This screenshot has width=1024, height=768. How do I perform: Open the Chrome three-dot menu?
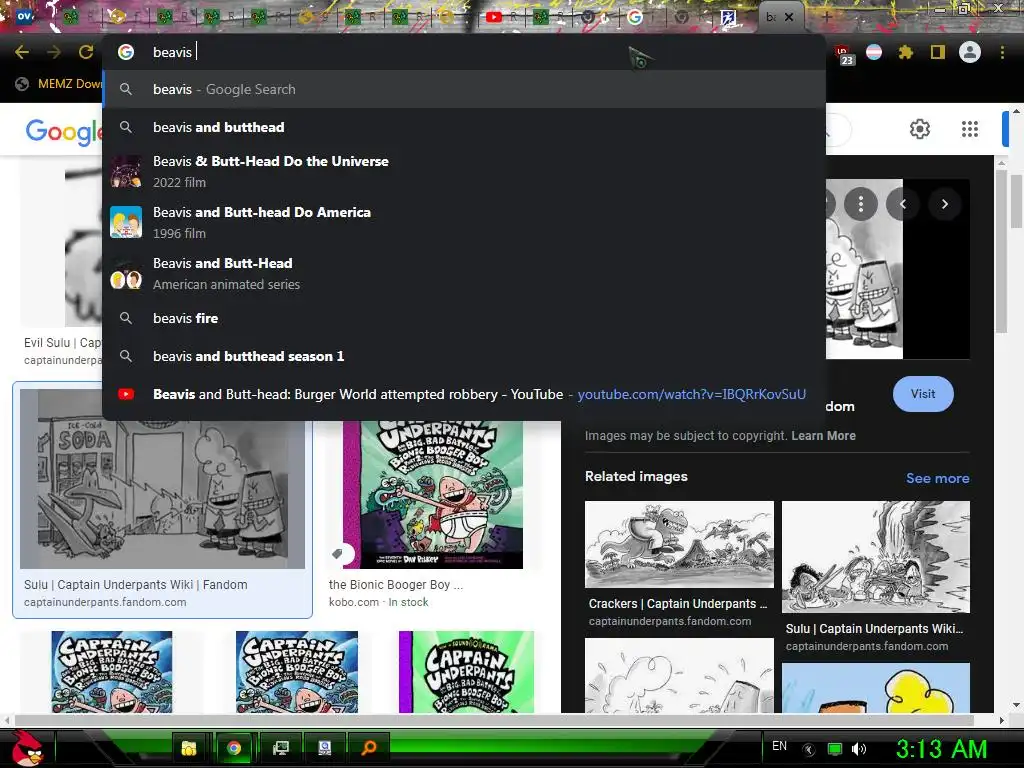pos(1002,52)
